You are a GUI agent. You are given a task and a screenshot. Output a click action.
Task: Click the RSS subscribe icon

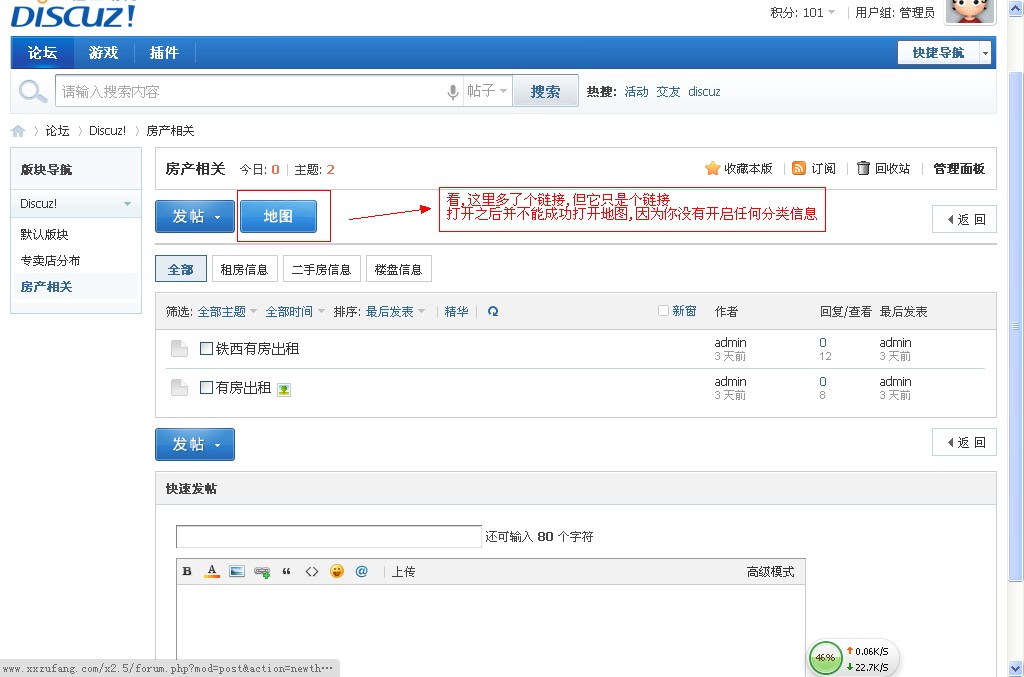click(798, 168)
